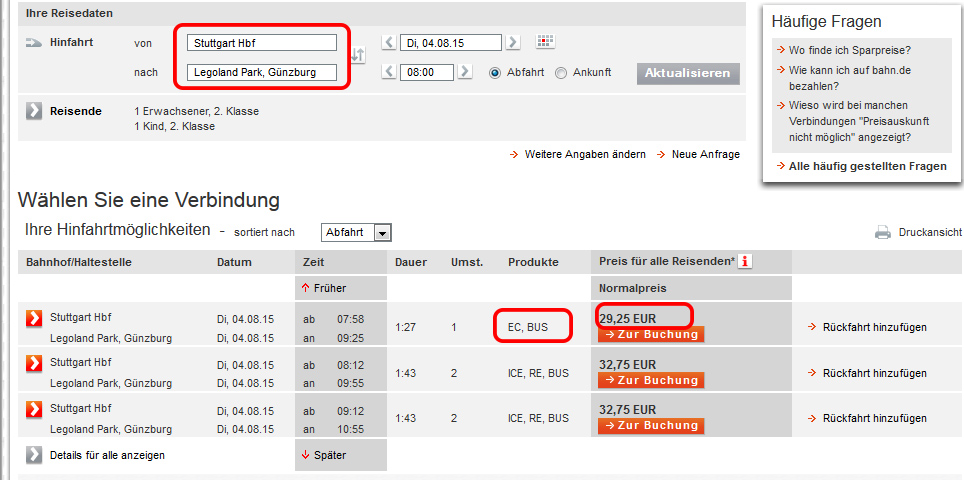Viewport: 964px width, 480px height.
Task: Go to next date arrow
Action: [x=513, y=42]
